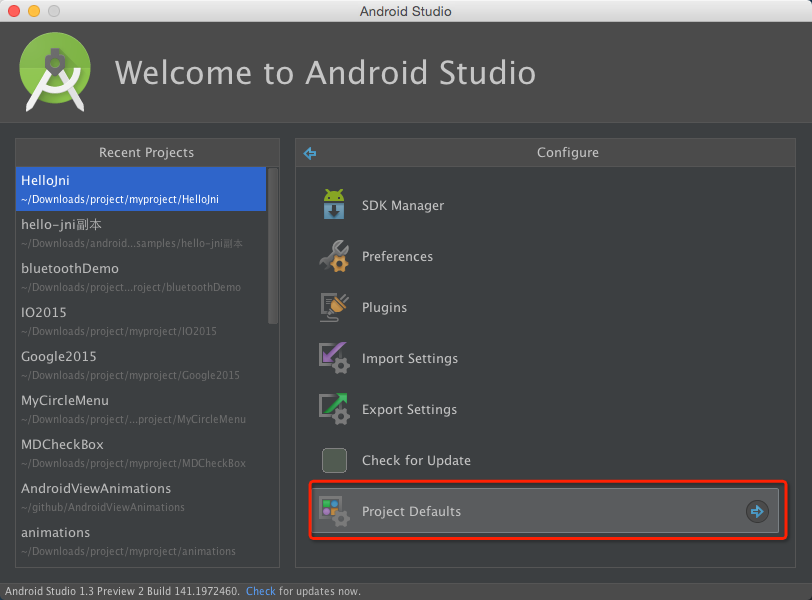
Task: Click the Export Settings icon
Action: [334, 409]
